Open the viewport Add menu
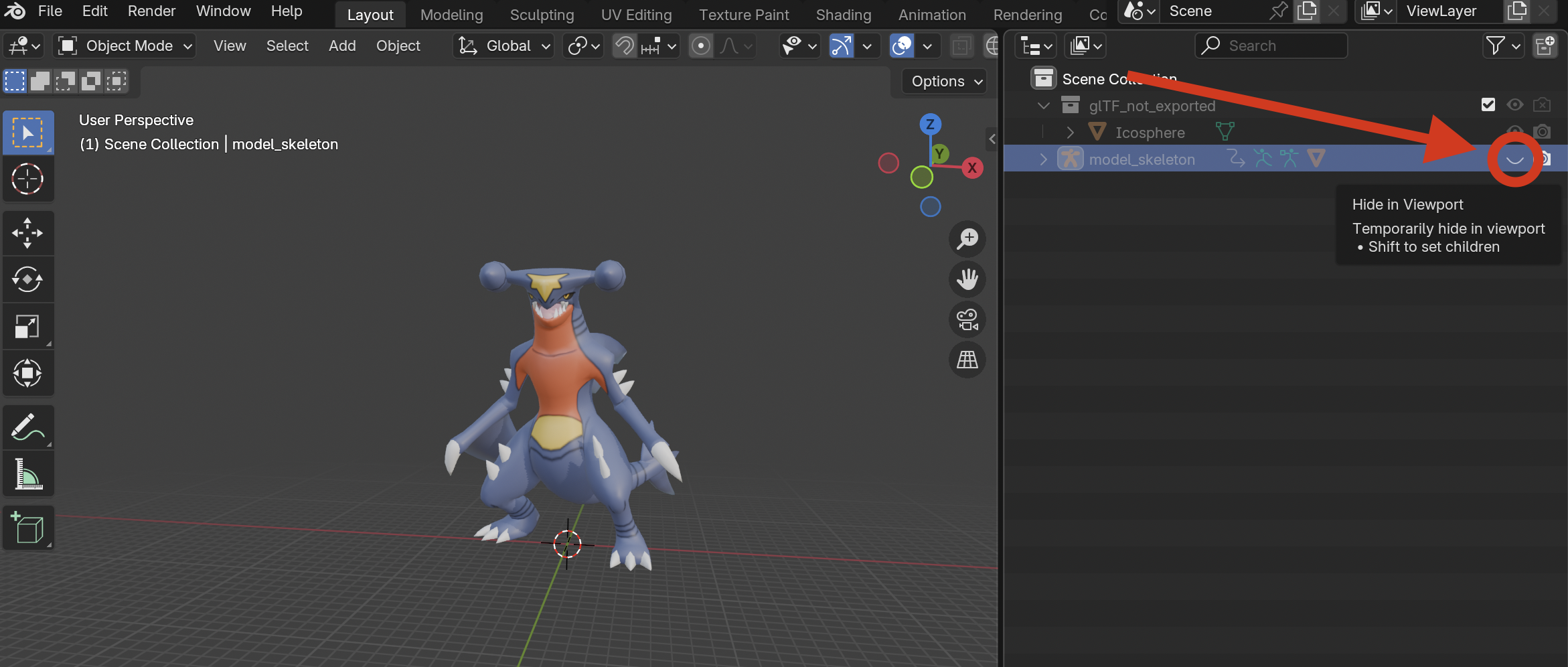 pyautogui.click(x=342, y=46)
